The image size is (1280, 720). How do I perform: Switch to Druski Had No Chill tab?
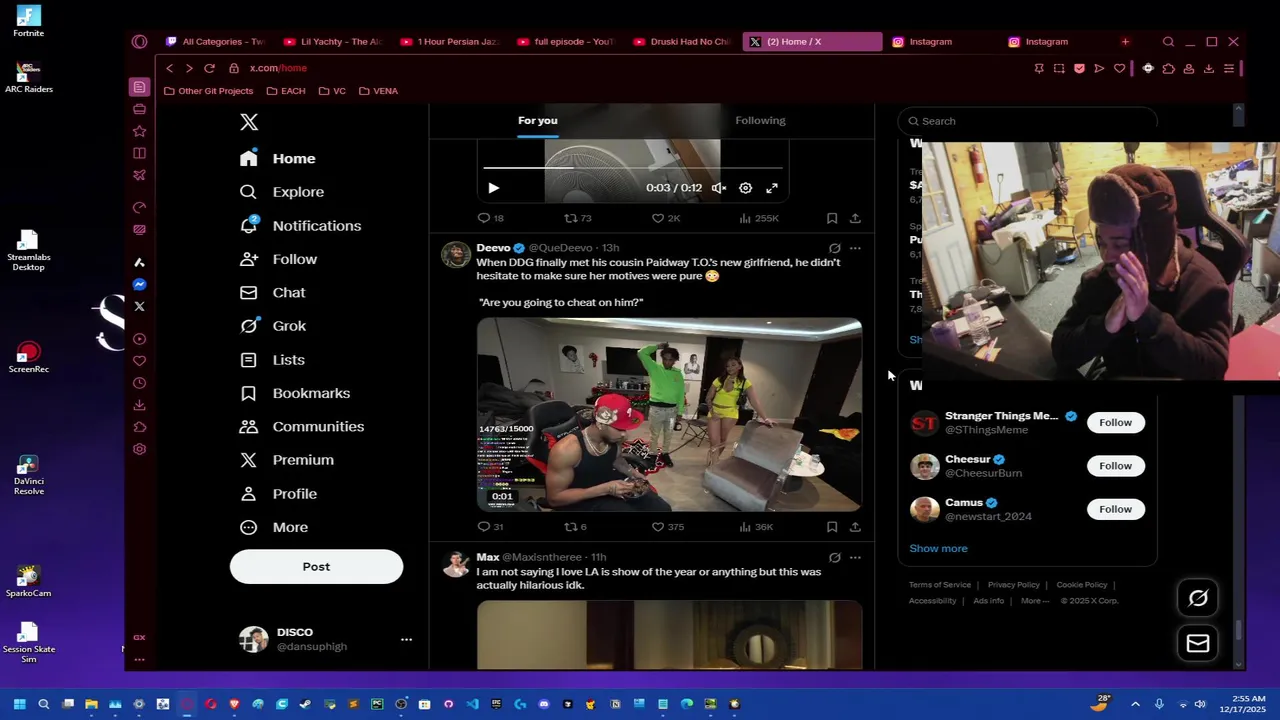click(683, 42)
